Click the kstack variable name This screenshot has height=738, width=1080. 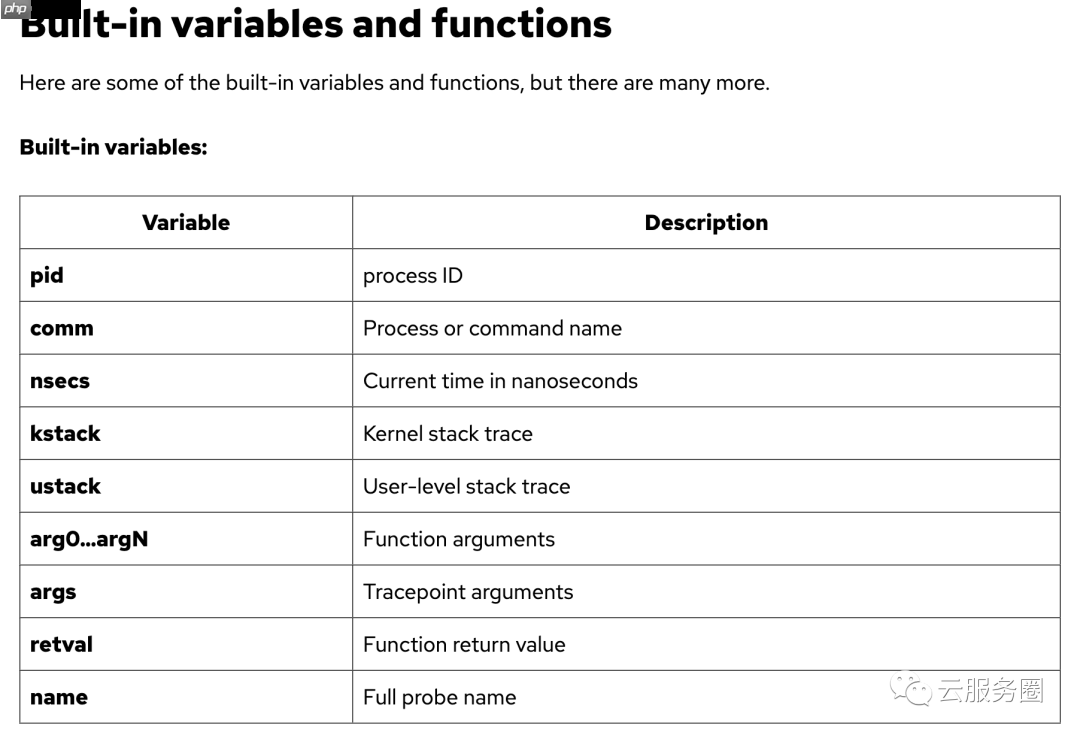(65, 433)
